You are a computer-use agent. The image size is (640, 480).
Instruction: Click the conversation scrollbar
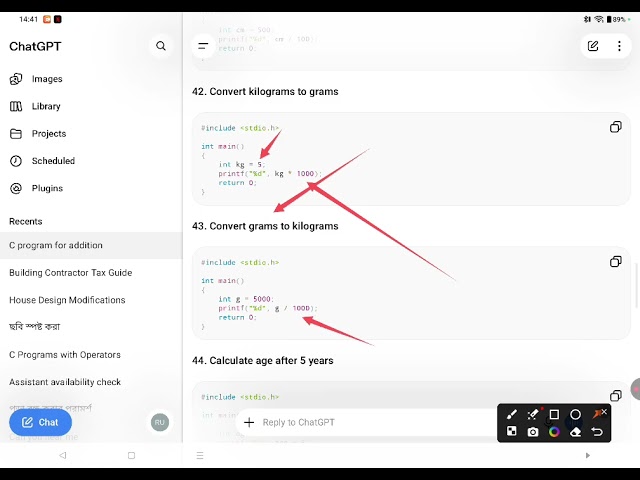tap(637, 286)
